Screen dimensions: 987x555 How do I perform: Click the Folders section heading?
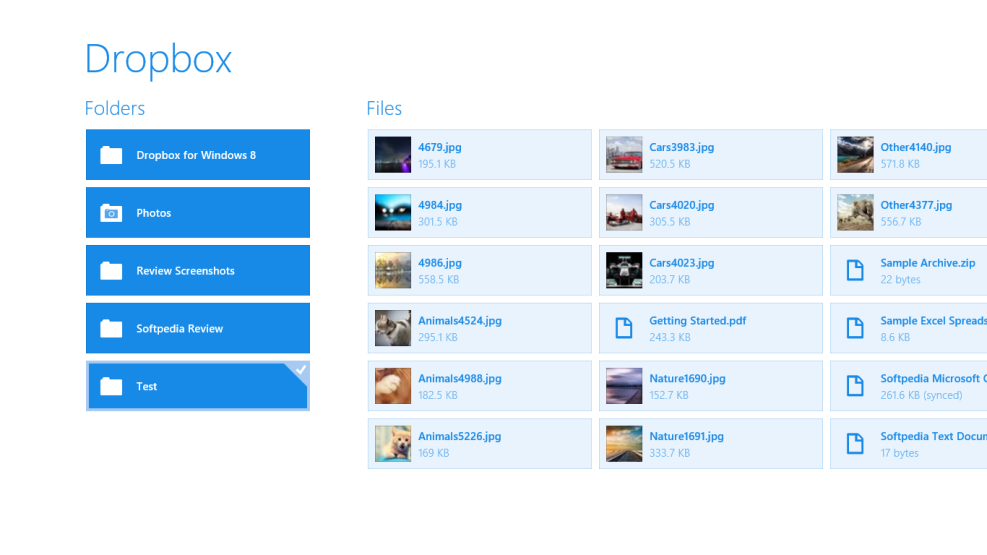(115, 108)
